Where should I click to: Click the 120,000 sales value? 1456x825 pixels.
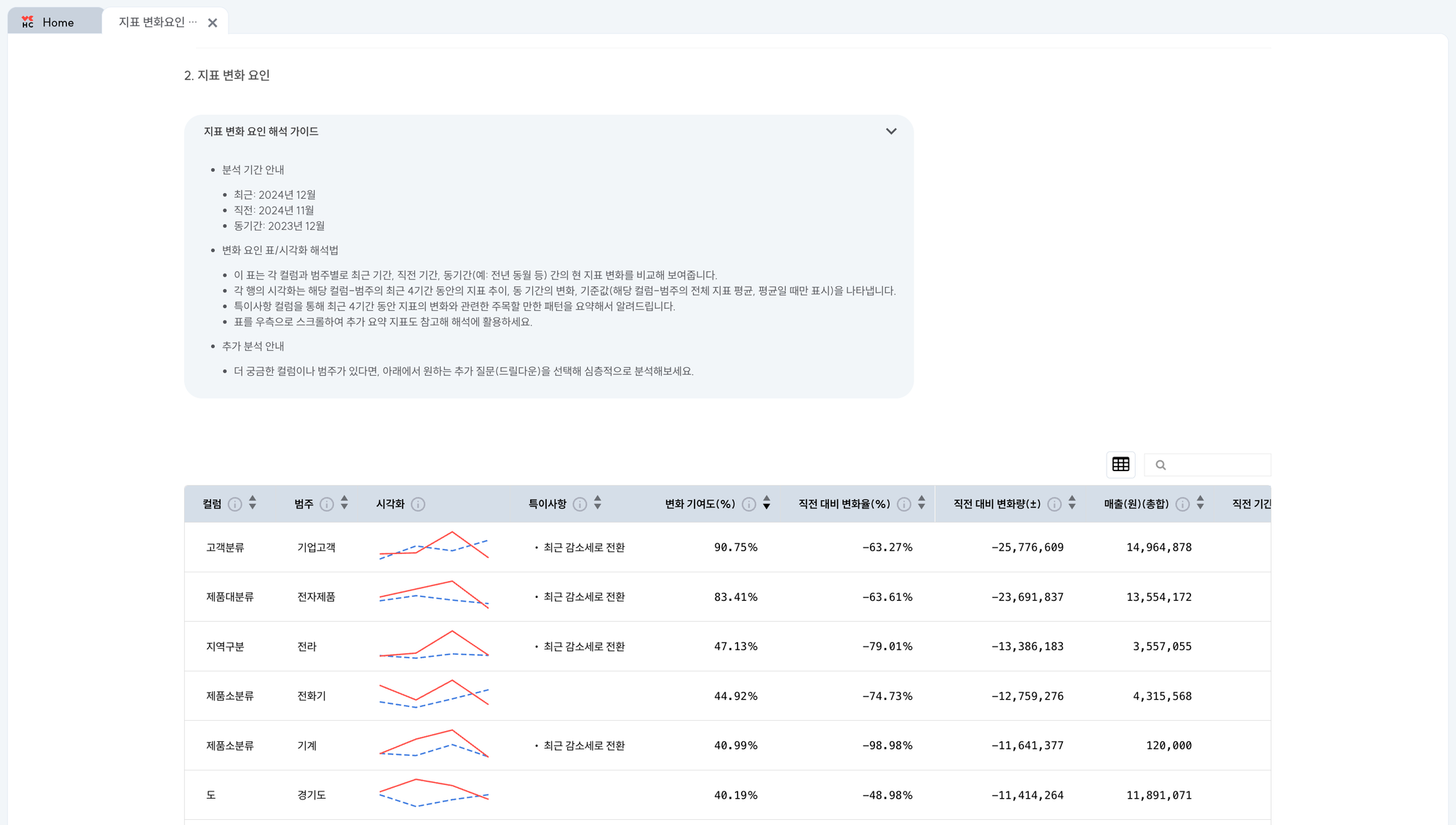(1169, 746)
